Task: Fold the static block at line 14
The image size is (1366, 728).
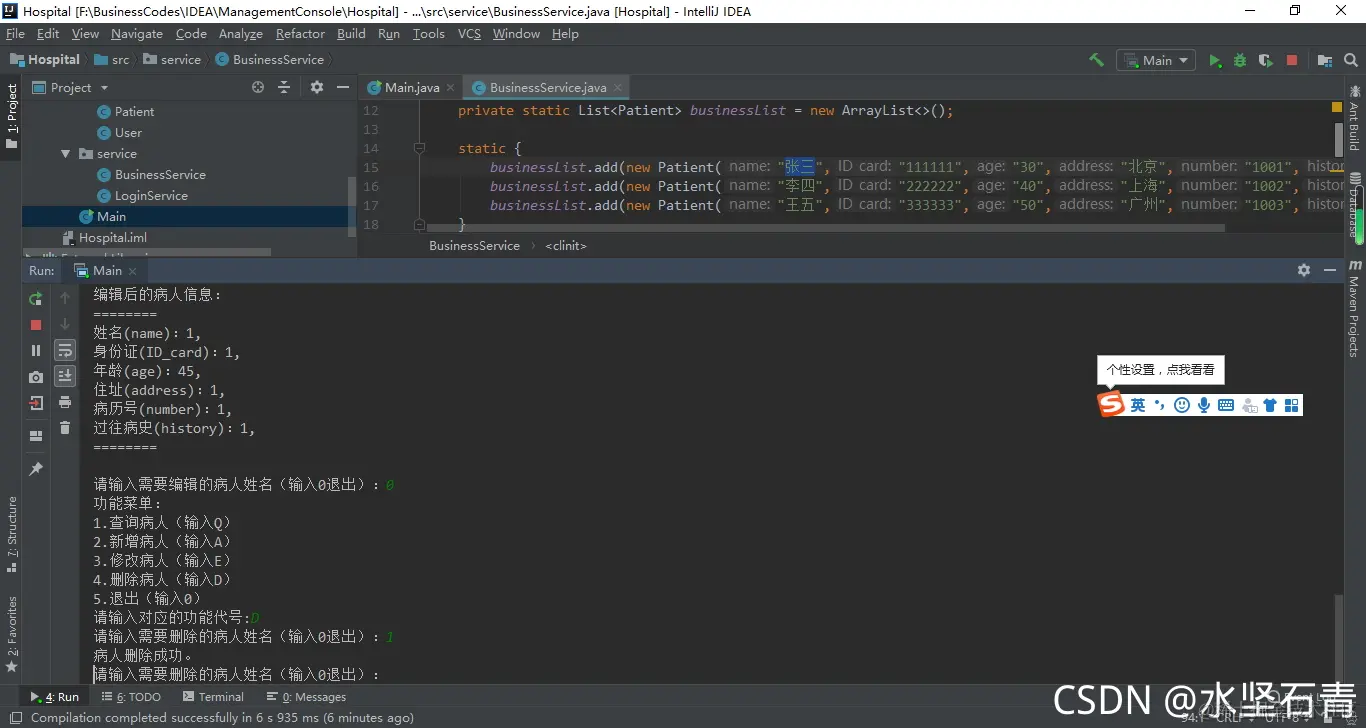Action: tap(419, 148)
